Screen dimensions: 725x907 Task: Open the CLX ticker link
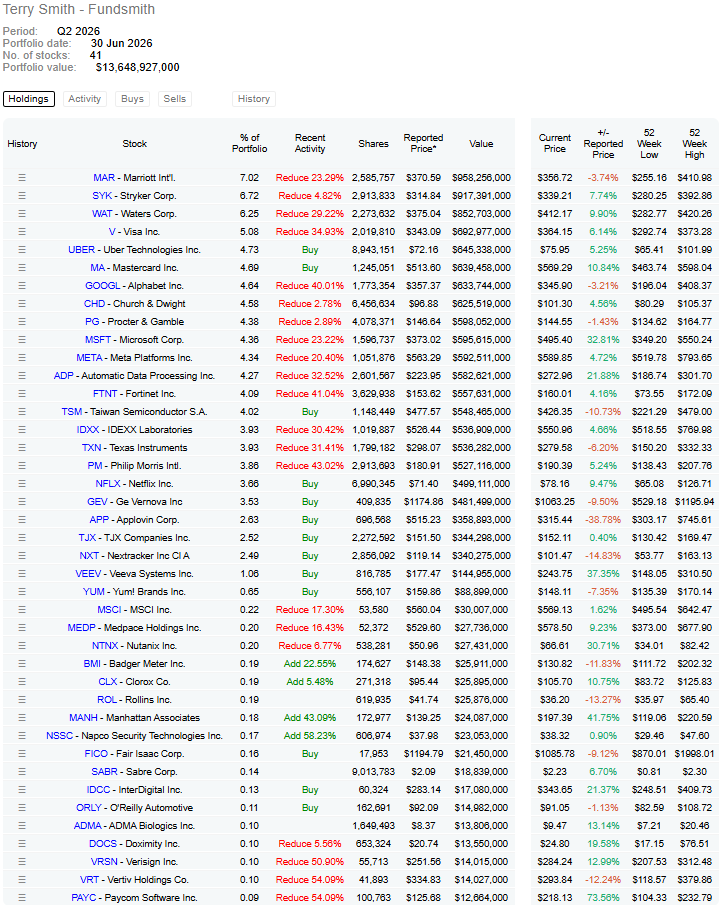108,681
